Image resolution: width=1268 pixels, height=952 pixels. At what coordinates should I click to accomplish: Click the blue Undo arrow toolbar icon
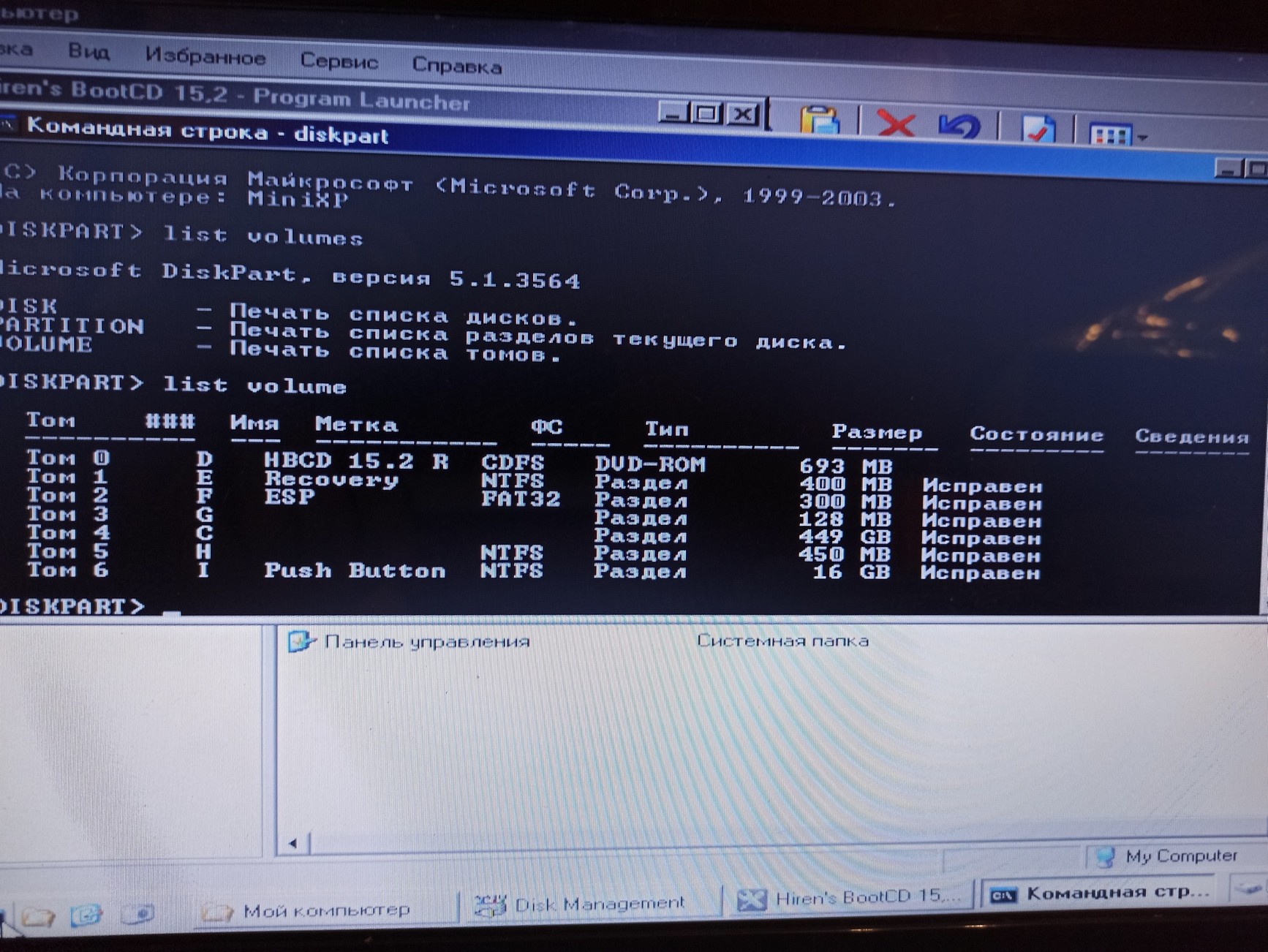959,126
